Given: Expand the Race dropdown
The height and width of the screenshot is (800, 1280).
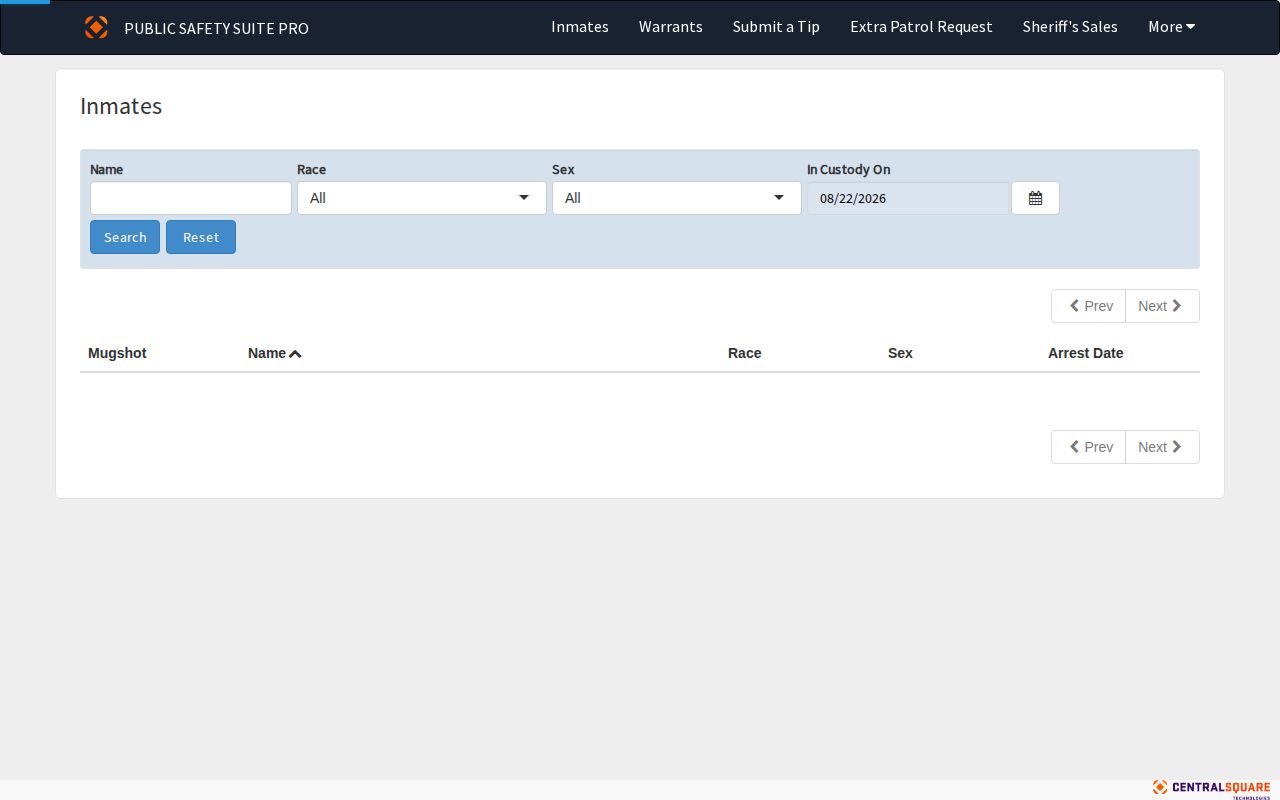Looking at the screenshot, I should (x=422, y=198).
